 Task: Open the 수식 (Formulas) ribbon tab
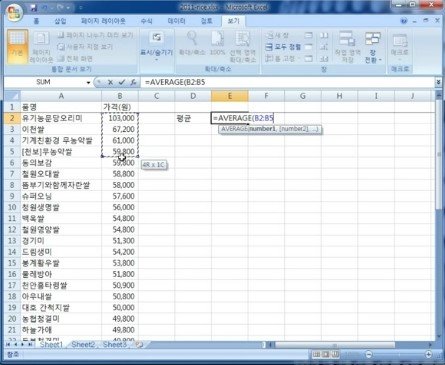click(146, 21)
